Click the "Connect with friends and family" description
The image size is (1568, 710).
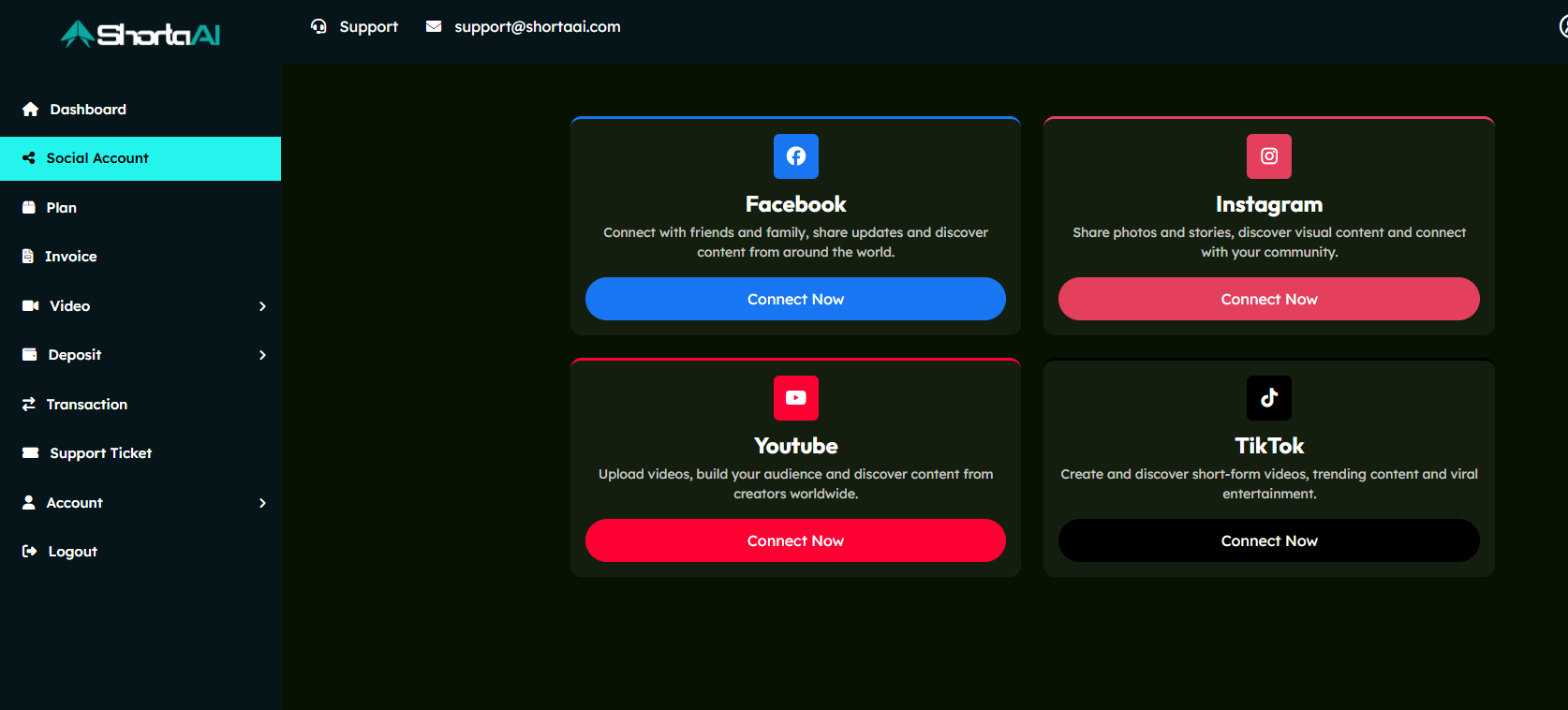pyautogui.click(x=796, y=242)
